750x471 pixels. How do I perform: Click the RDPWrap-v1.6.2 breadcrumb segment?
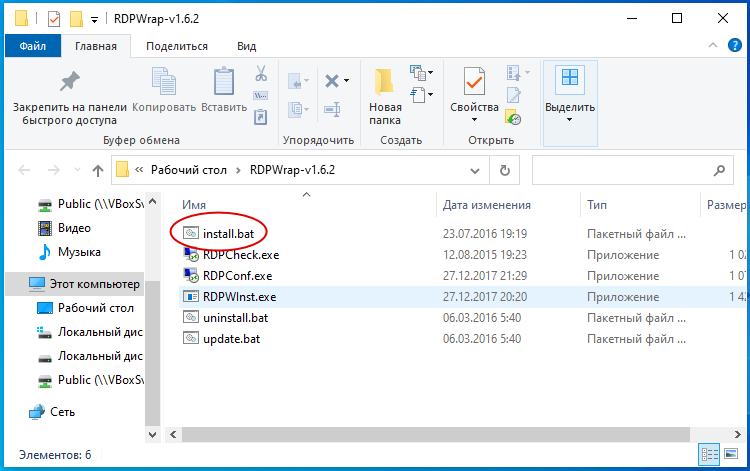click(x=292, y=170)
